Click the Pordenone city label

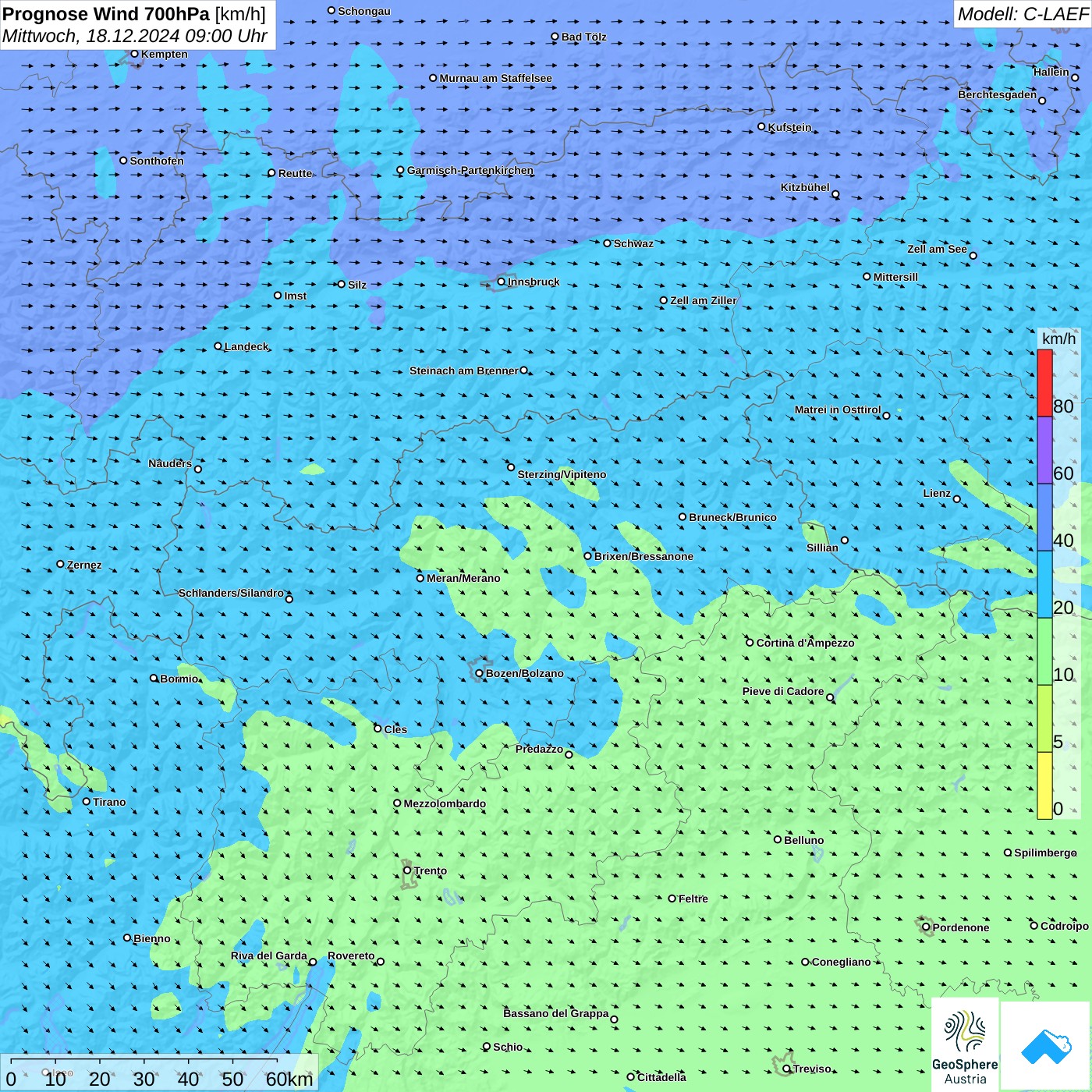click(961, 927)
